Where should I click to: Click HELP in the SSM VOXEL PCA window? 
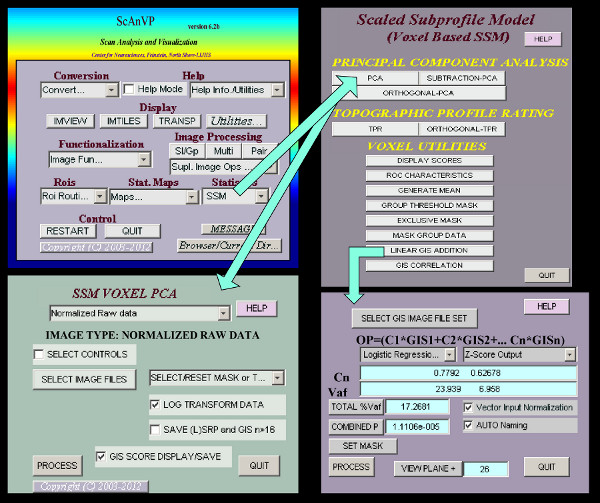pyautogui.click(x=256, y=308)
